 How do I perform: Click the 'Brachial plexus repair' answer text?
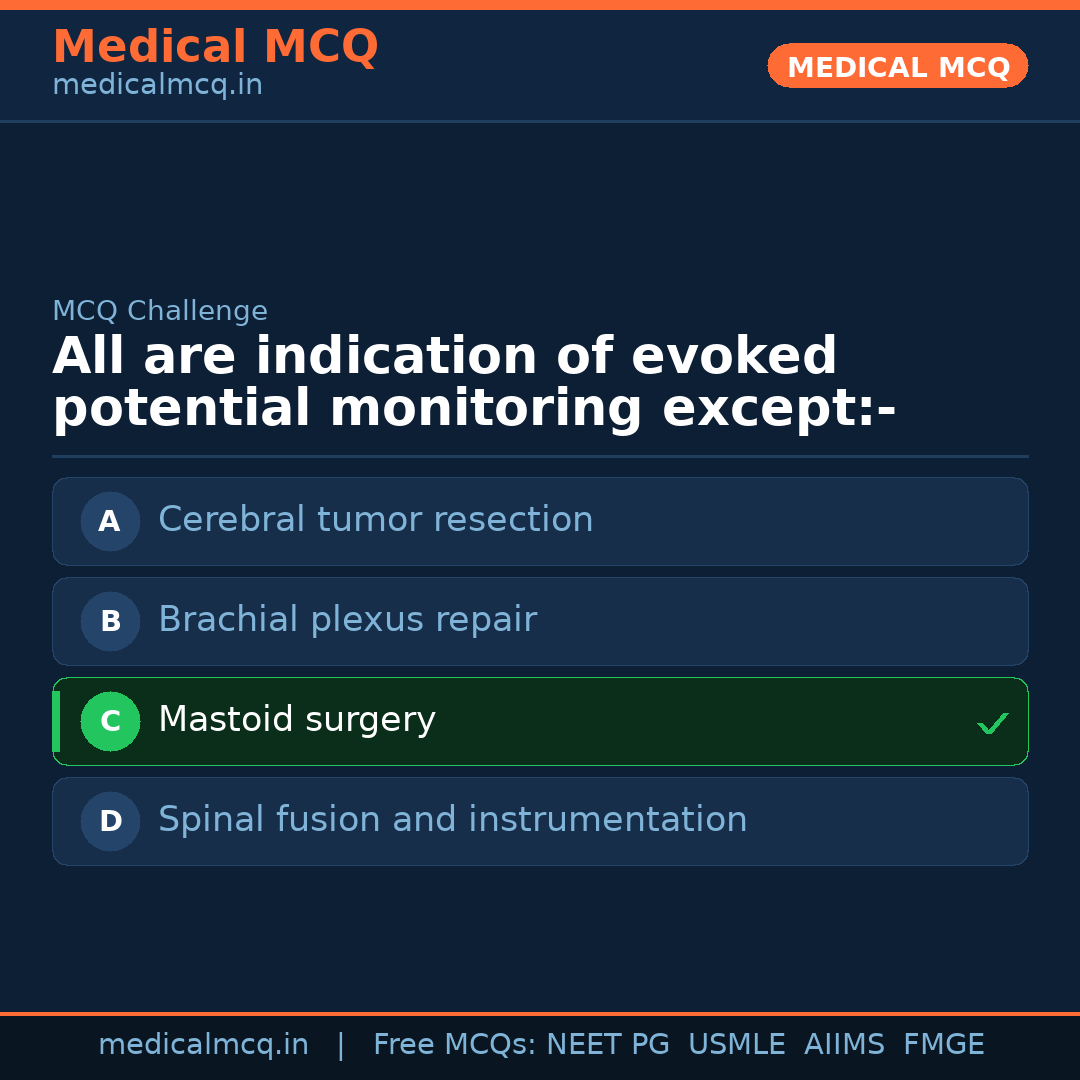[347, 620]
